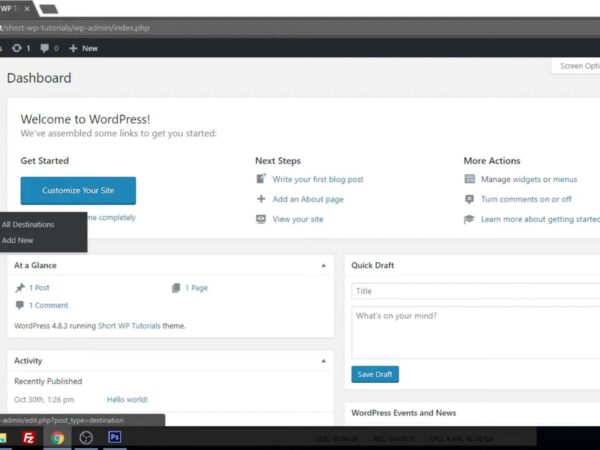This screenshot has width=600, height=450.
Task: Click the What's on your mind text area
Action: pyautogui.click(x=476, y=333)
